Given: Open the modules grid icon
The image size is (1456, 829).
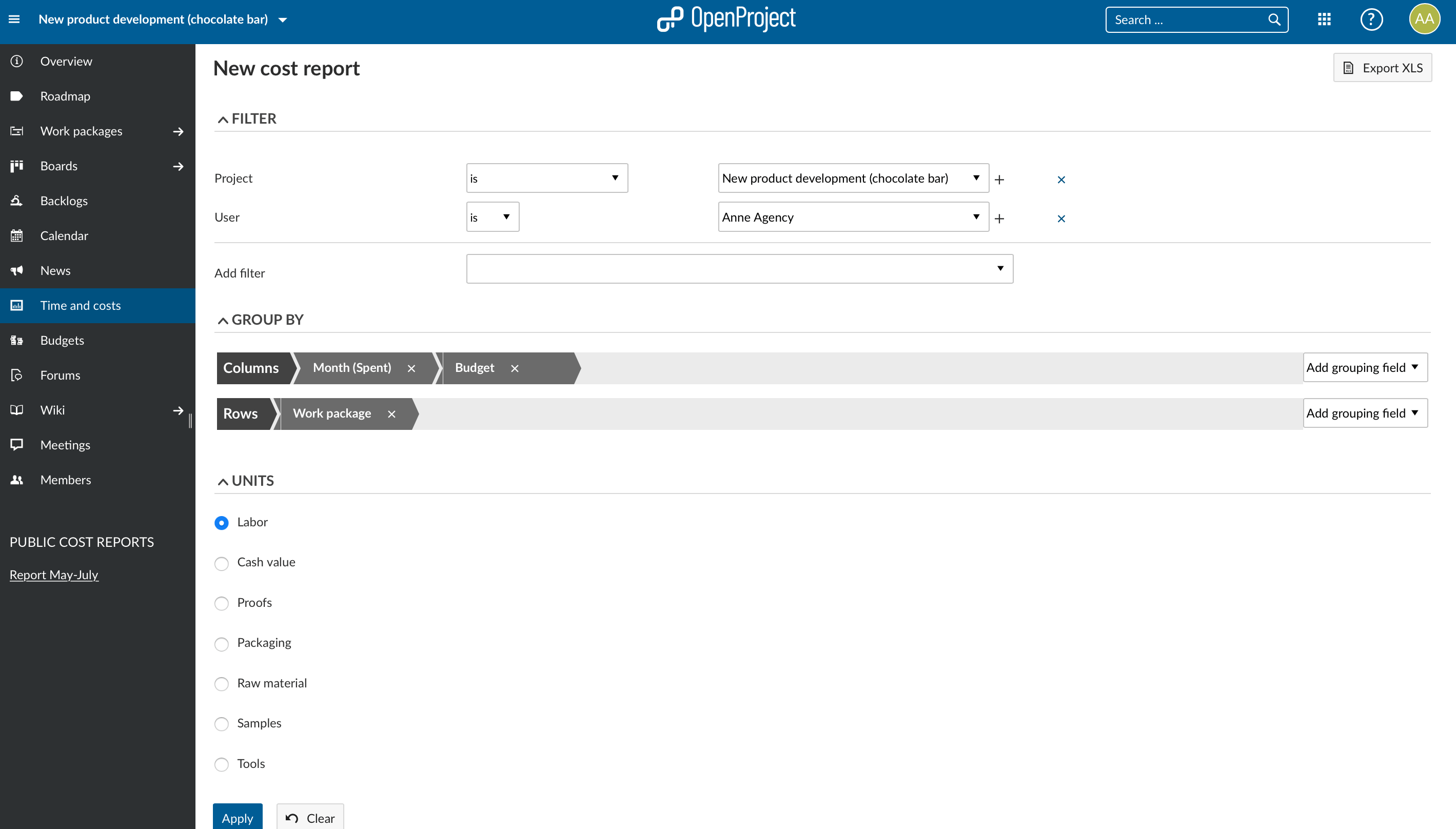Looking at the screenshot, I should (1324, 20).
